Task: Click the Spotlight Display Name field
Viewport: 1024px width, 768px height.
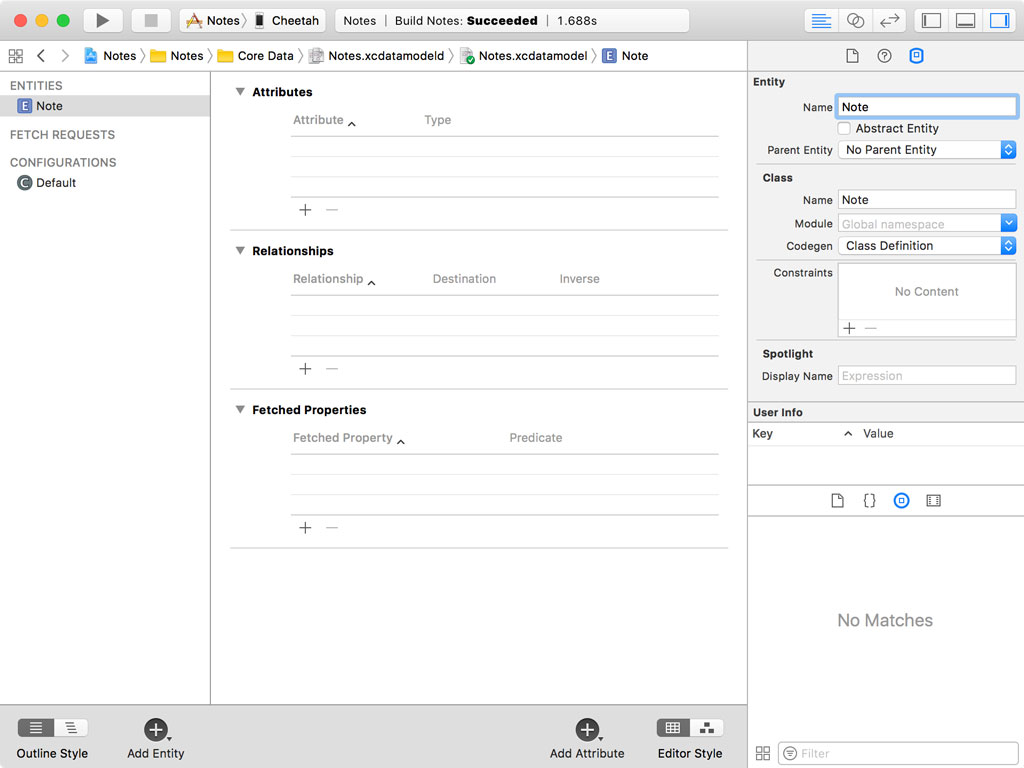Action: (x=926, y=376)
